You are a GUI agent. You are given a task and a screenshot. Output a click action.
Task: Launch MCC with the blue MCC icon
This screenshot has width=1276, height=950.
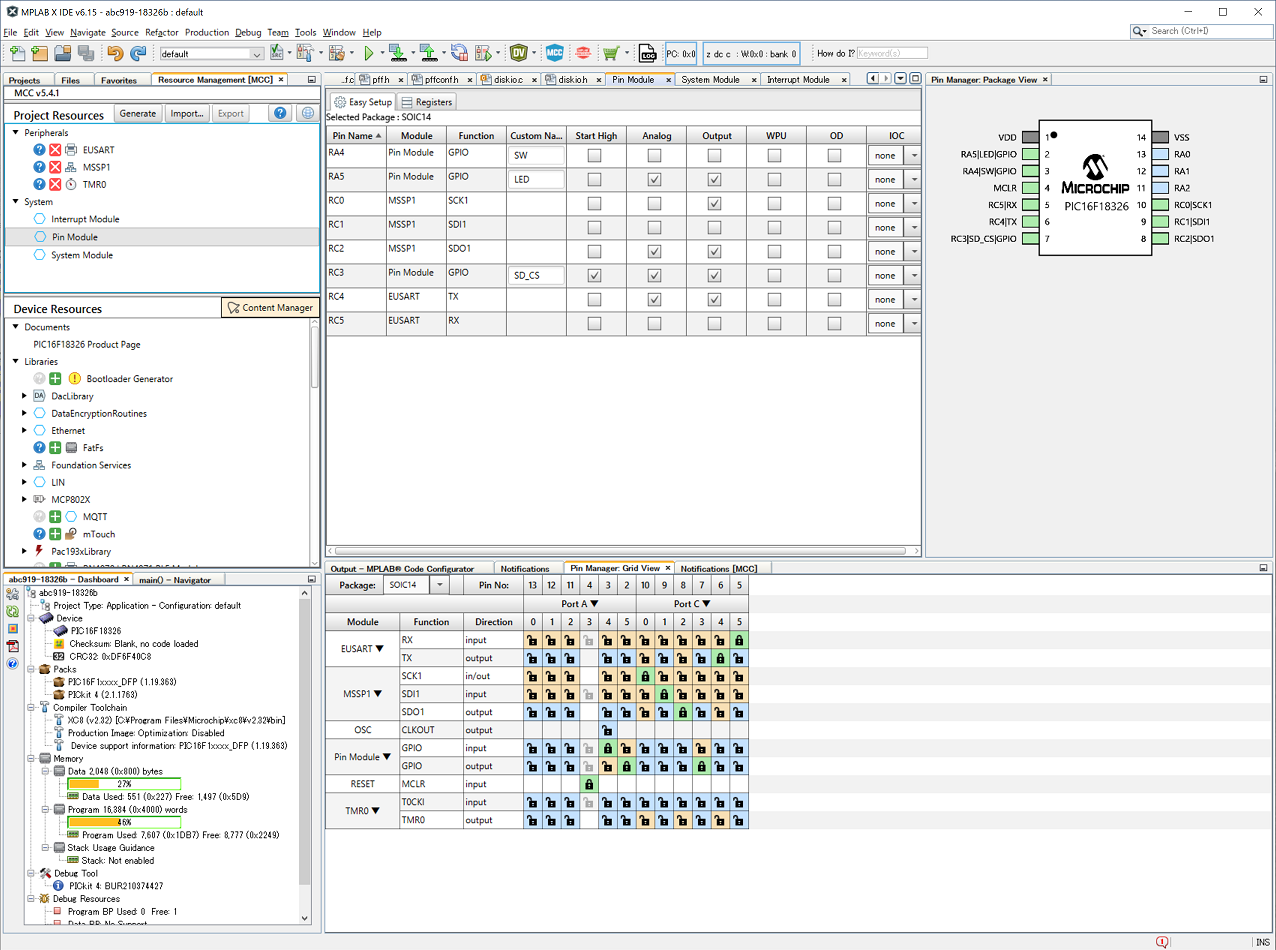tap(554, 53)
